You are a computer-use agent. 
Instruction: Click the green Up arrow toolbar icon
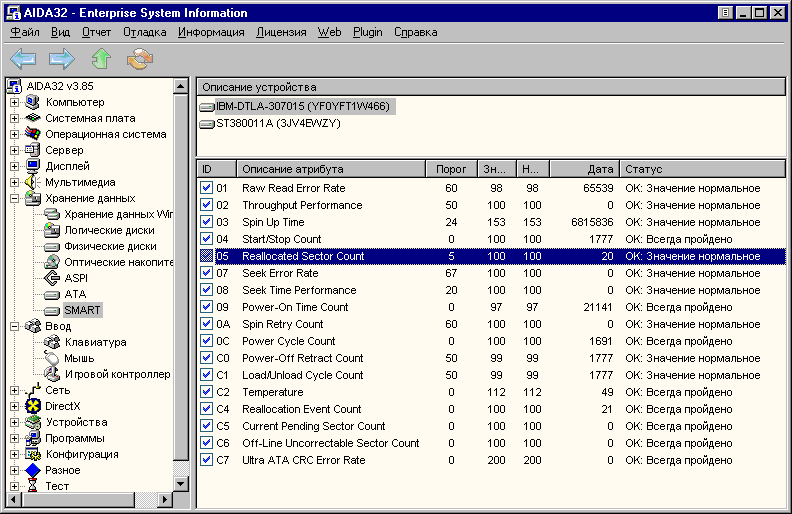[101, 59]
